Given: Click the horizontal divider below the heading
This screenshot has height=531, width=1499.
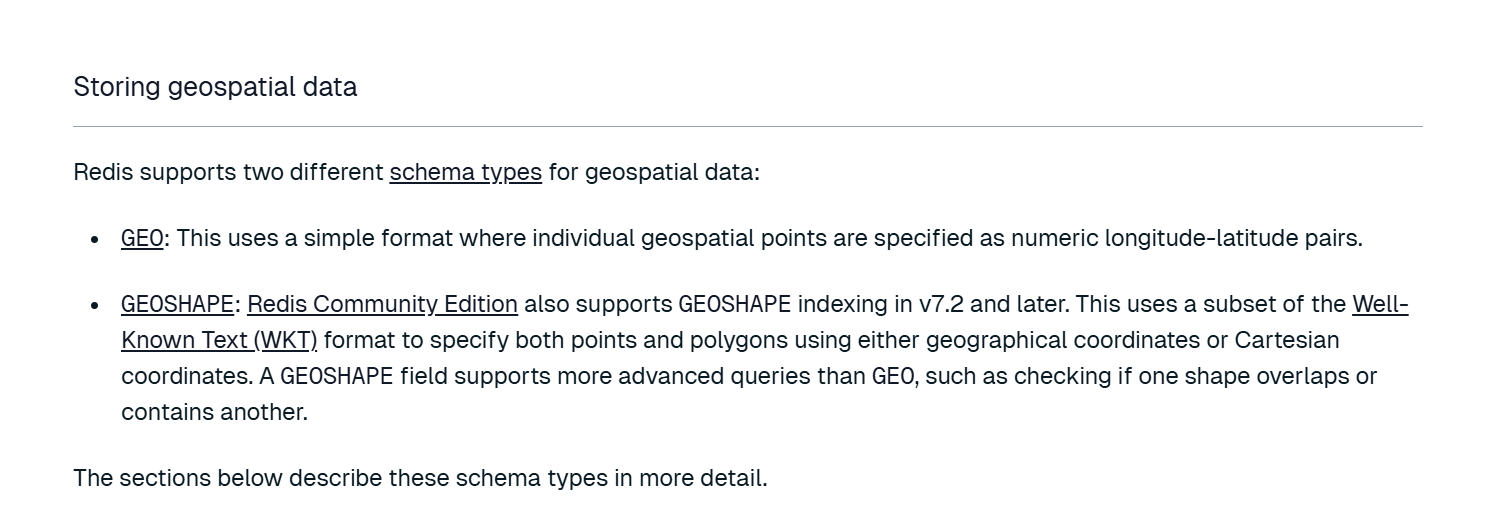Looking at the screenshot, I should pyautogui.click(x=747, y=127).
